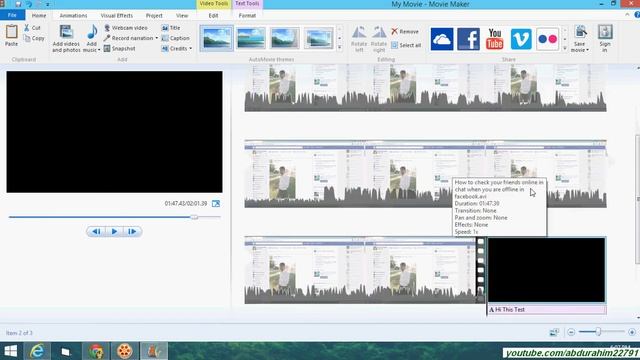This screenshot has width=640, height=360.
Task: Switch to the Visual Effects tab
Action: pyautogui.click(x=117, y=16)
